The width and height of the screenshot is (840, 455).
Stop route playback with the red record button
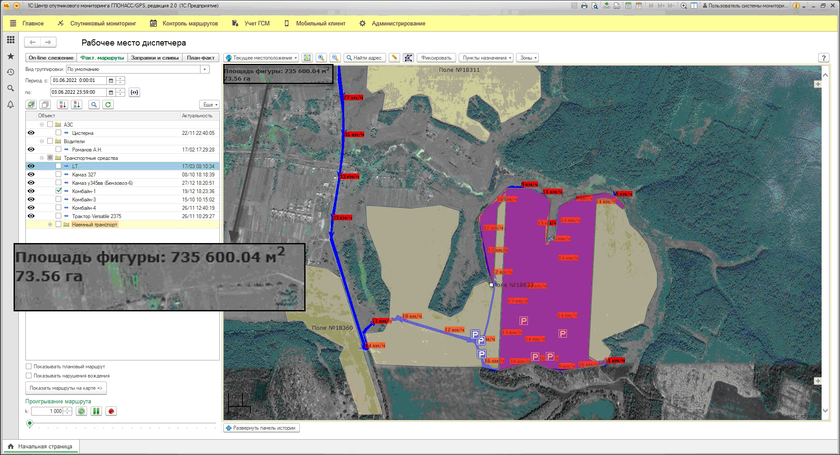pos(111,410)
